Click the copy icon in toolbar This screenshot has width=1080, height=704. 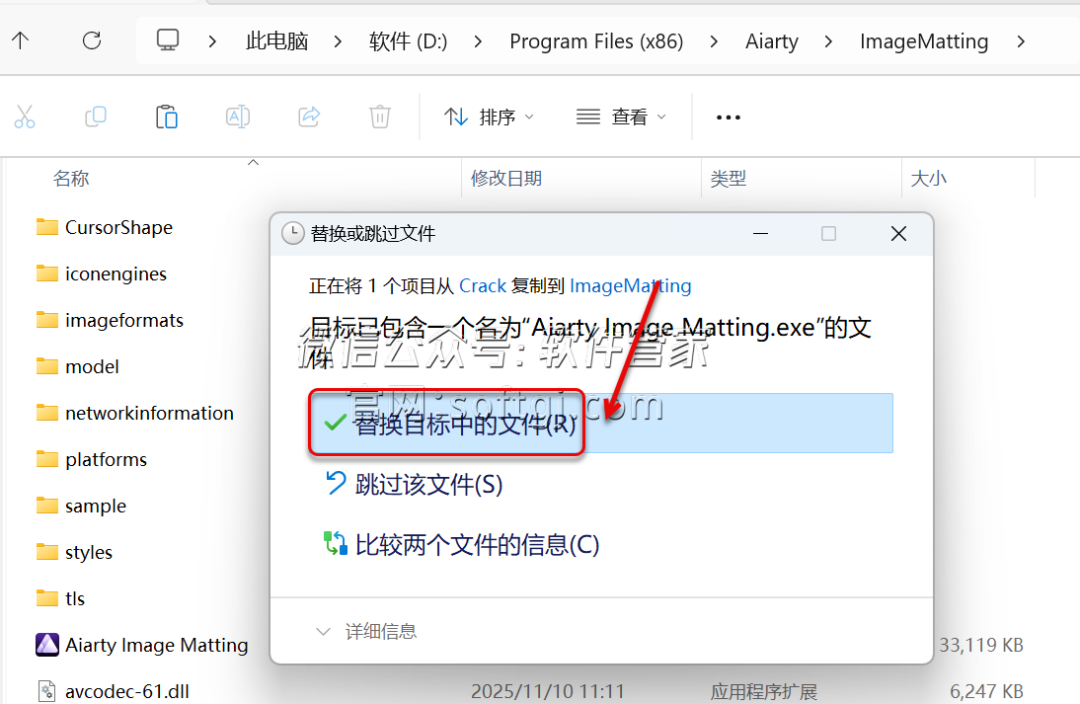[96, 117]
